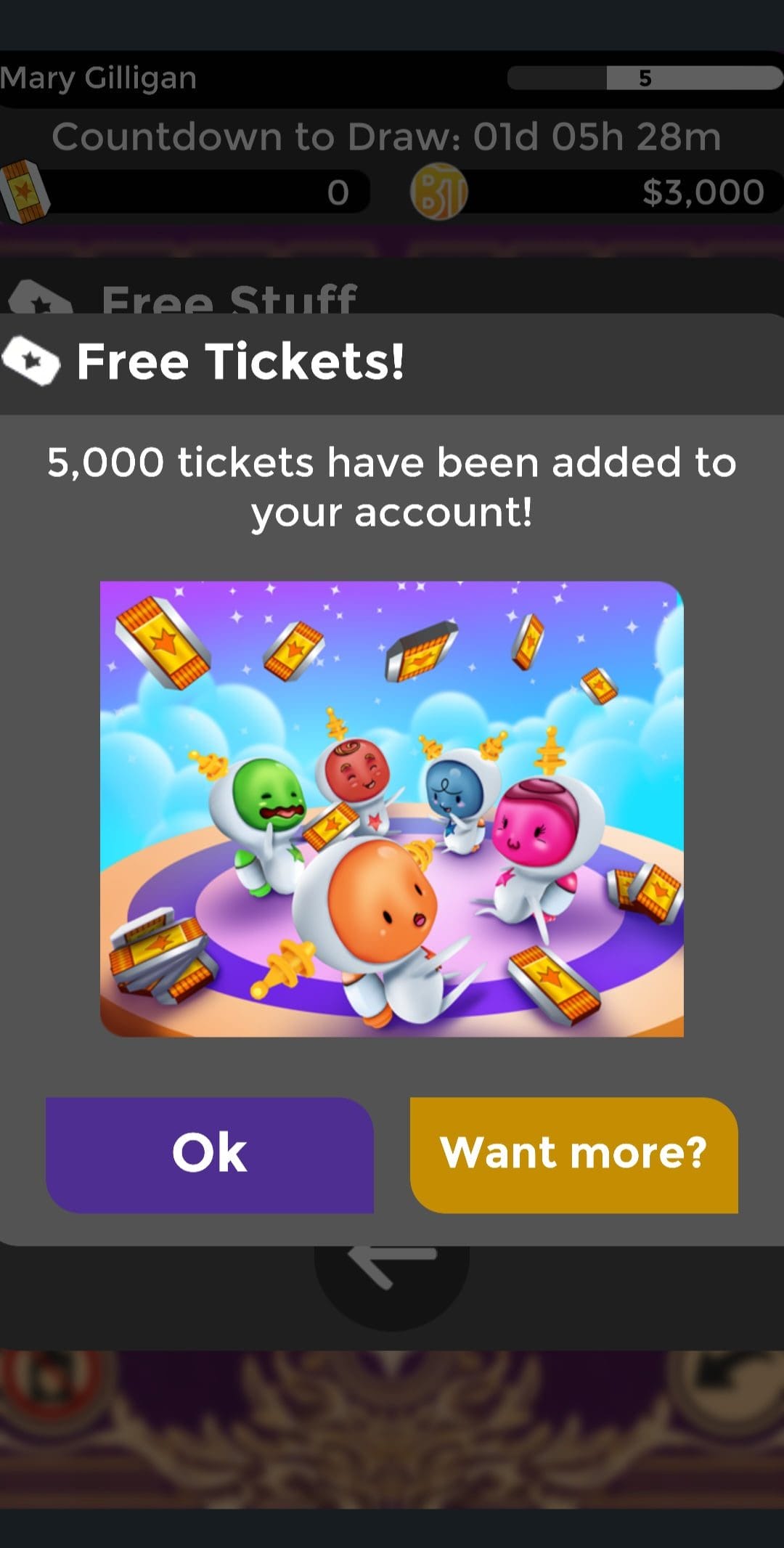The height and width of the screenshot is (1548, 784).
Task: Tap the gold coin icon next to $3,000
Action: 438,192
